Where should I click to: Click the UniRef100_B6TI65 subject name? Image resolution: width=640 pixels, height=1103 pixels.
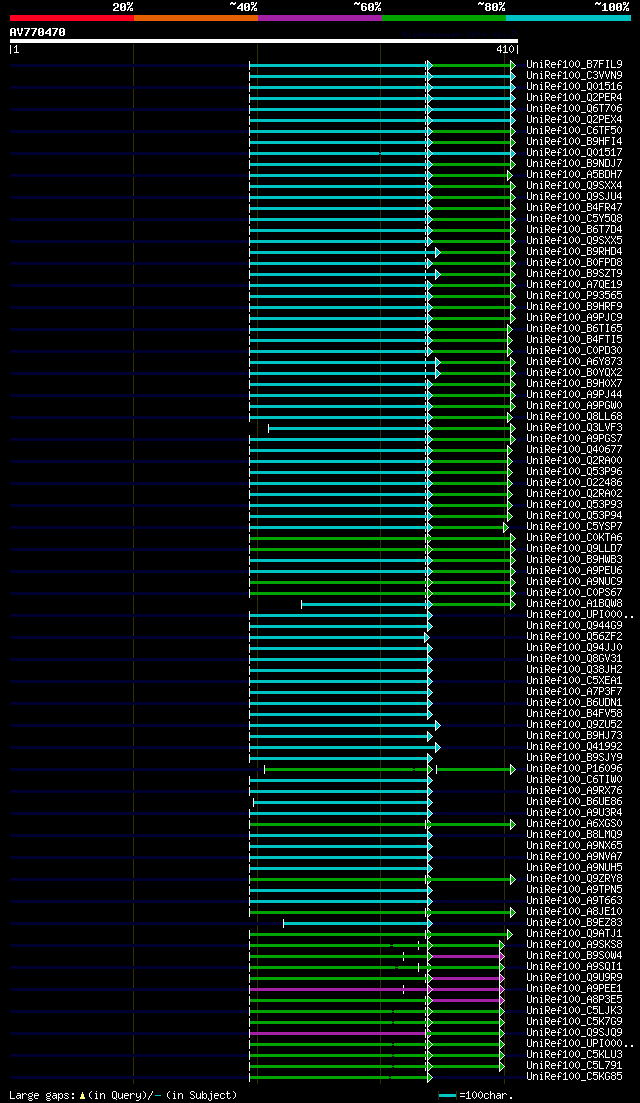(x=574, y=329)
